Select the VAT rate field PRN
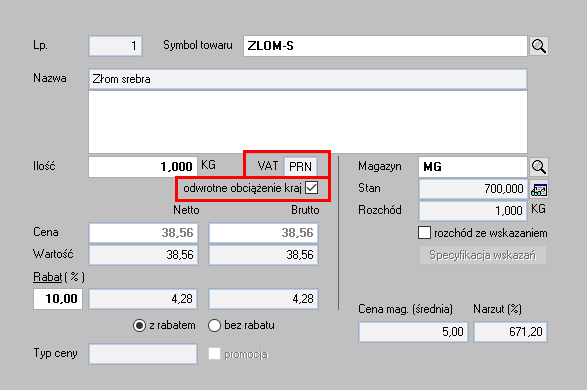 click(x=300, y=167)
